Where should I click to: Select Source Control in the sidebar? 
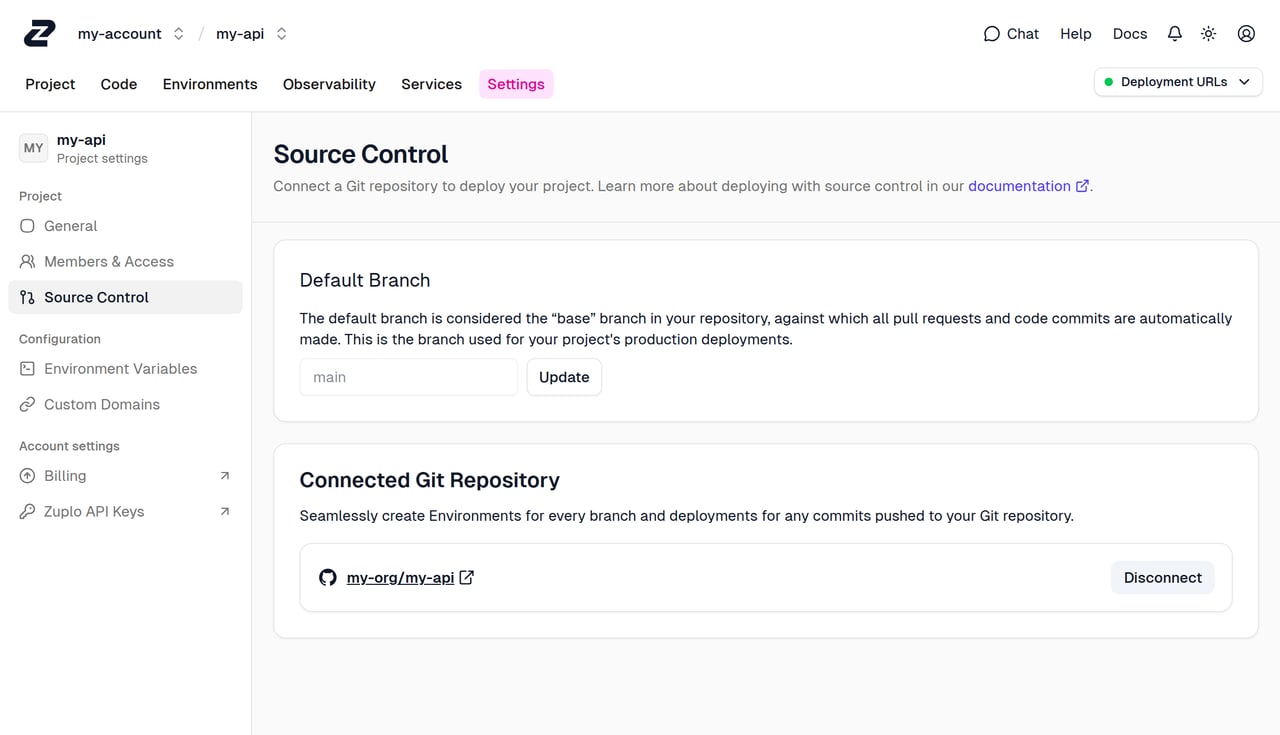pos(125,297)
